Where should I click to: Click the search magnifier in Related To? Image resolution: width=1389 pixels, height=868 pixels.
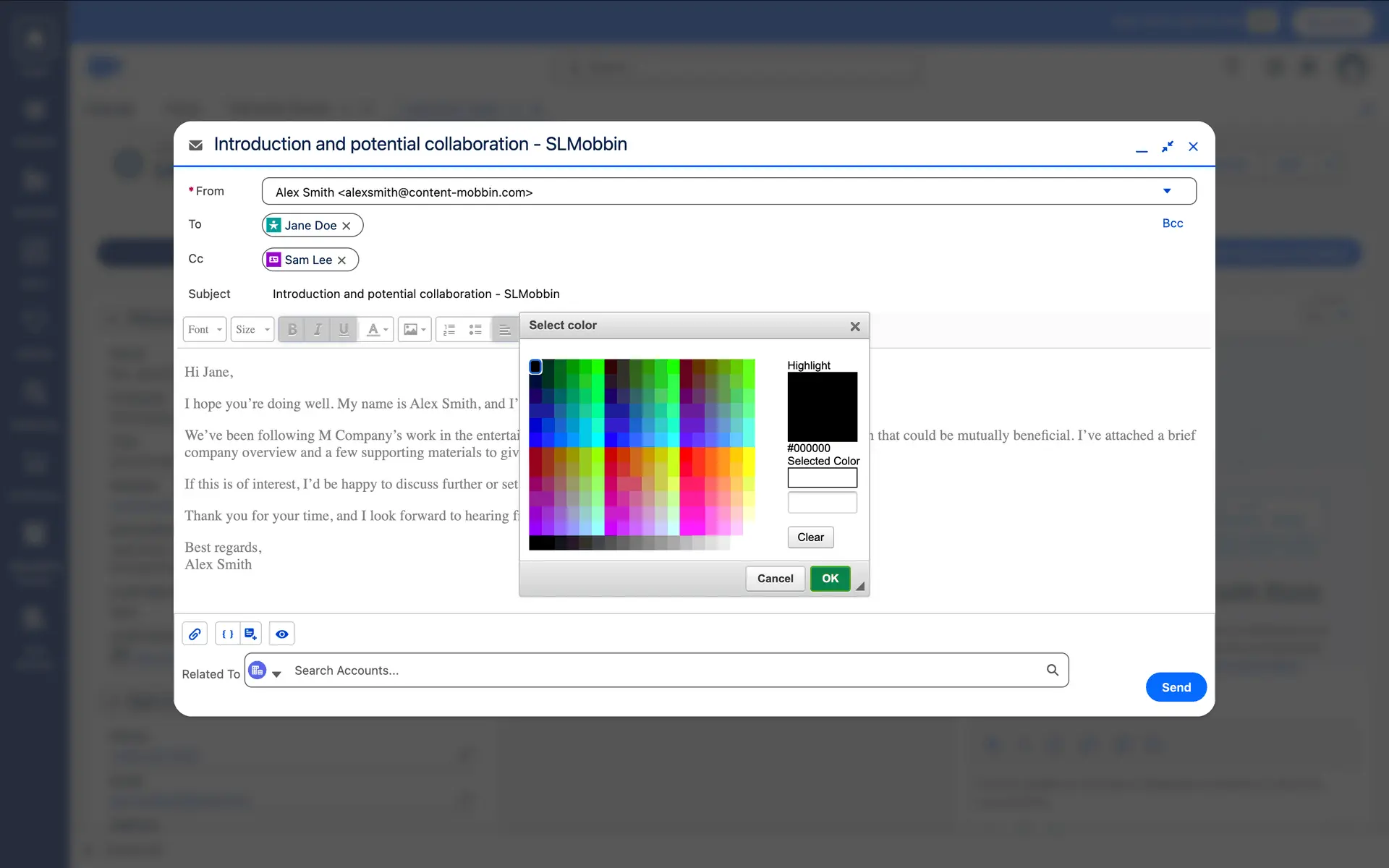click(x=1052, y=671)
